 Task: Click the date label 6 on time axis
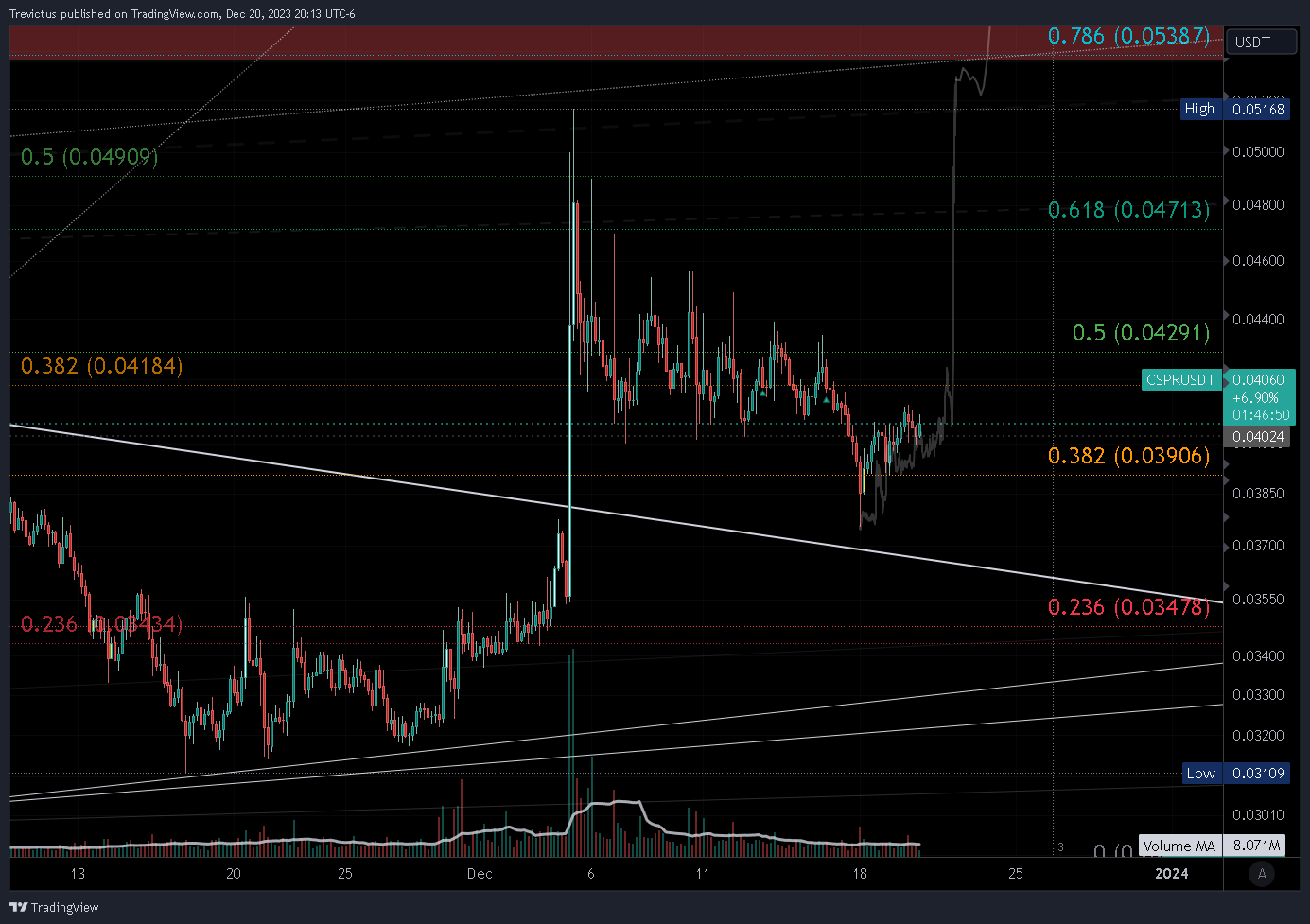coord(591,874)
